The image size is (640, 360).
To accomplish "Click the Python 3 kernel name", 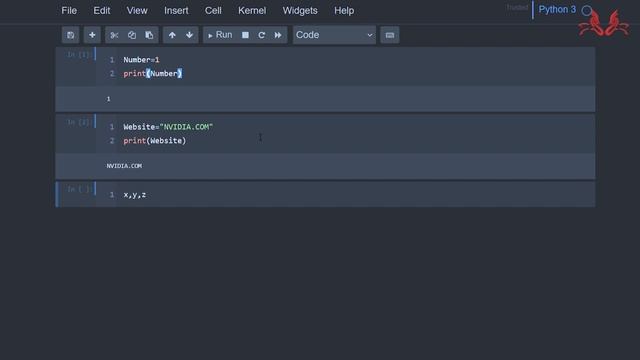I will point(557,9).
